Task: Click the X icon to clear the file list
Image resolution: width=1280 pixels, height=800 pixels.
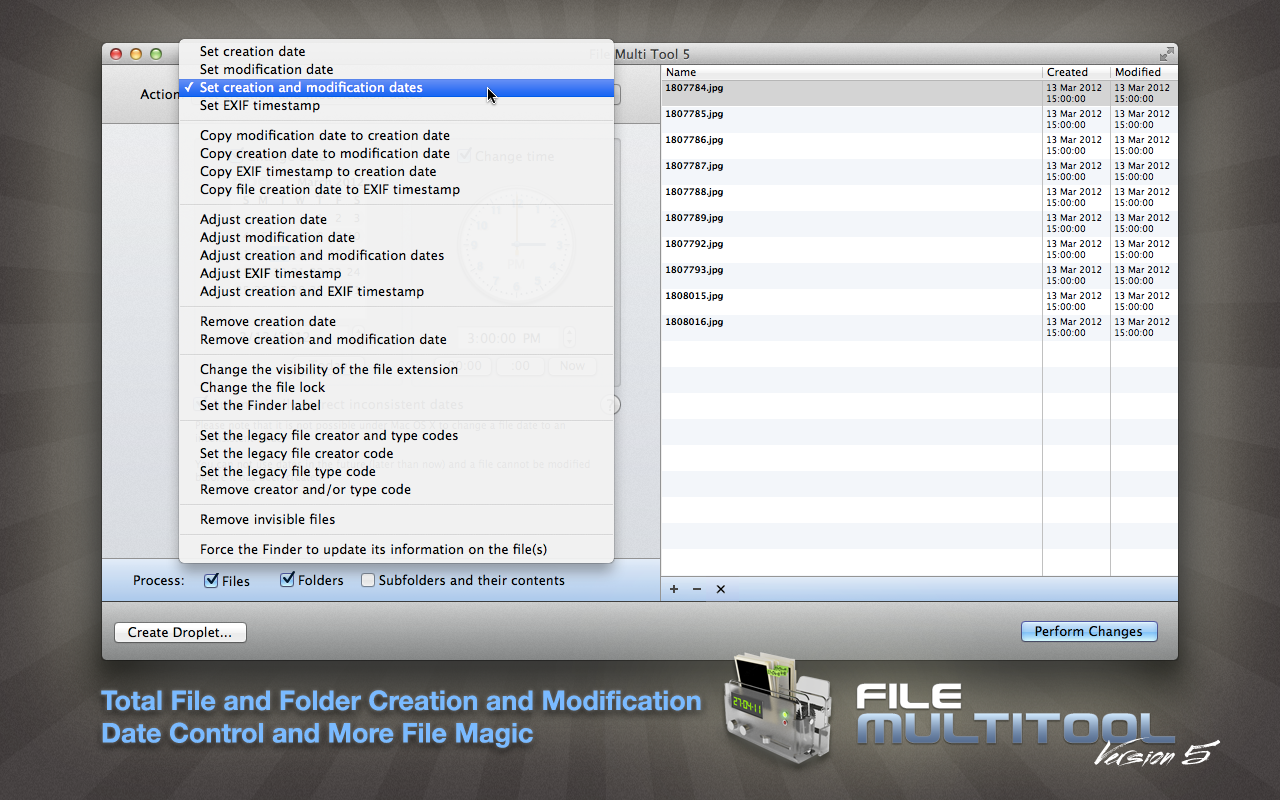Action: tap(720, 589)
